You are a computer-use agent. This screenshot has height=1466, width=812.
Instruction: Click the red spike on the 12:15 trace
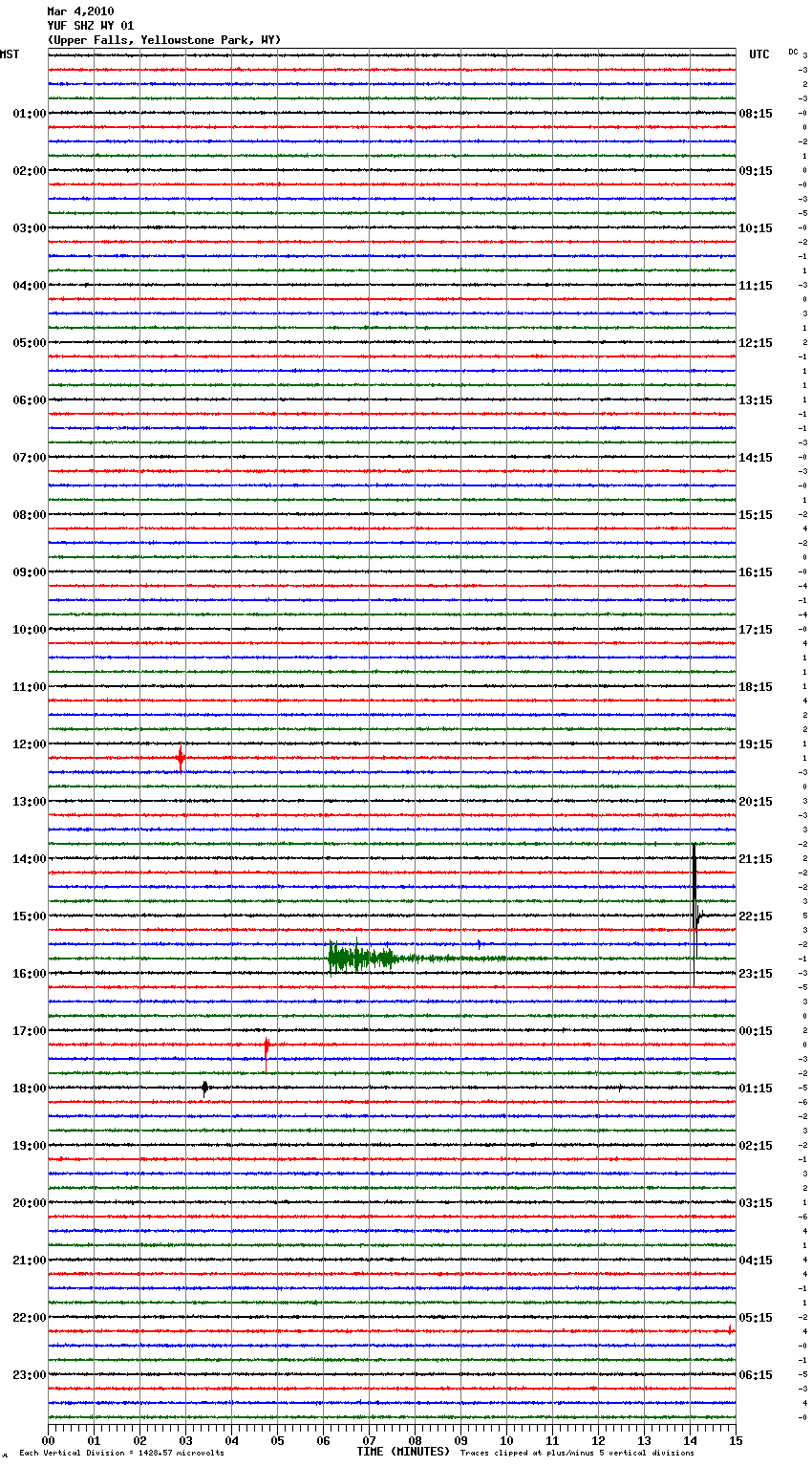[180, 759]
